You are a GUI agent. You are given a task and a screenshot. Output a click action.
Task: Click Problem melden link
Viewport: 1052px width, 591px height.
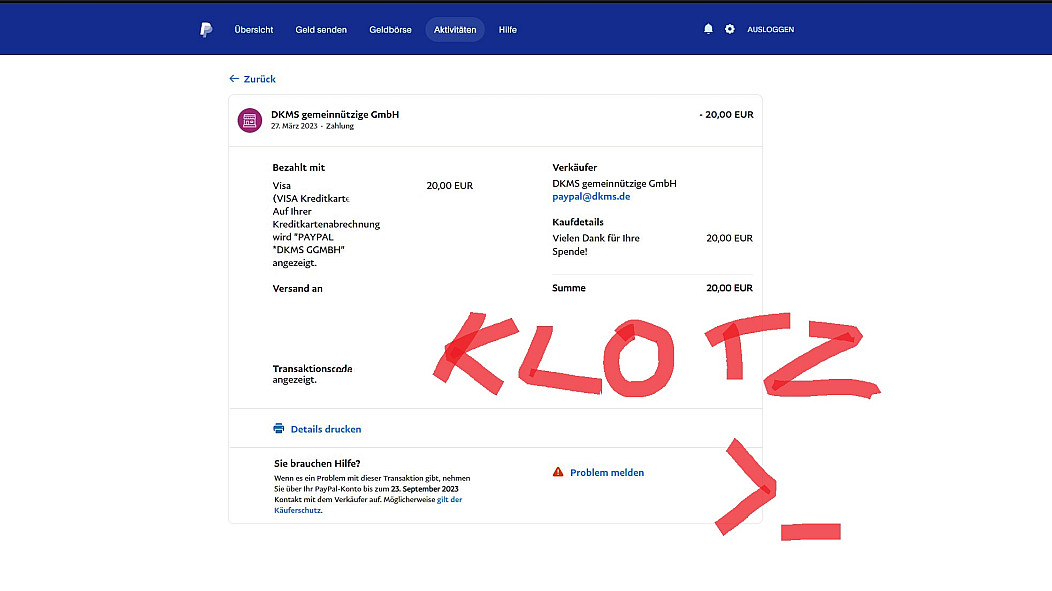coord(607,472)
